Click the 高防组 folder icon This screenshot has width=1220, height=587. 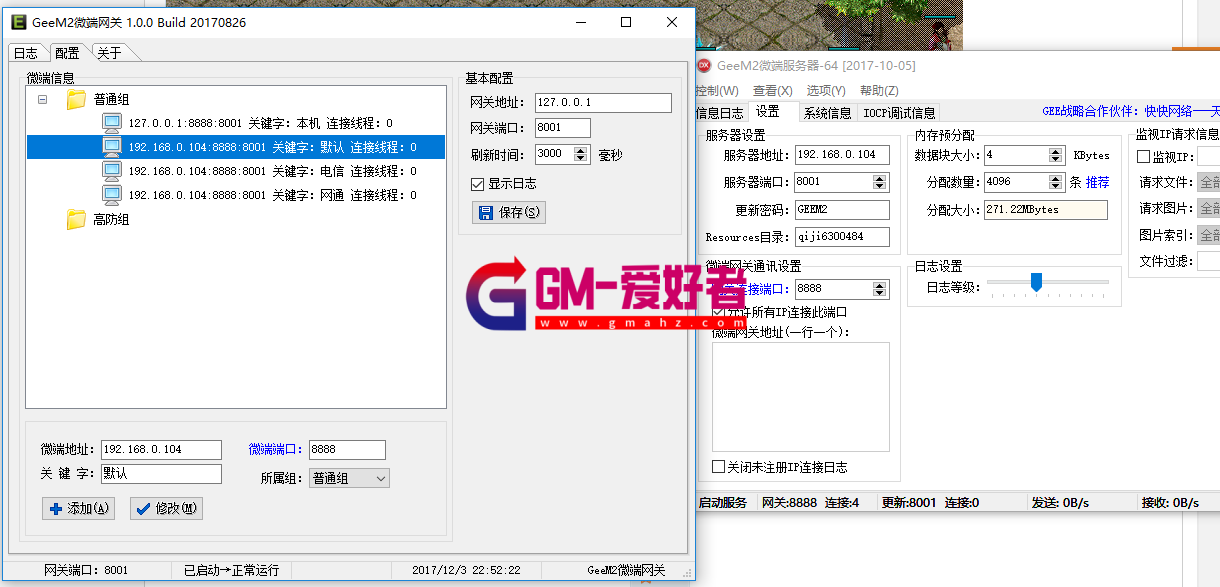76,219
